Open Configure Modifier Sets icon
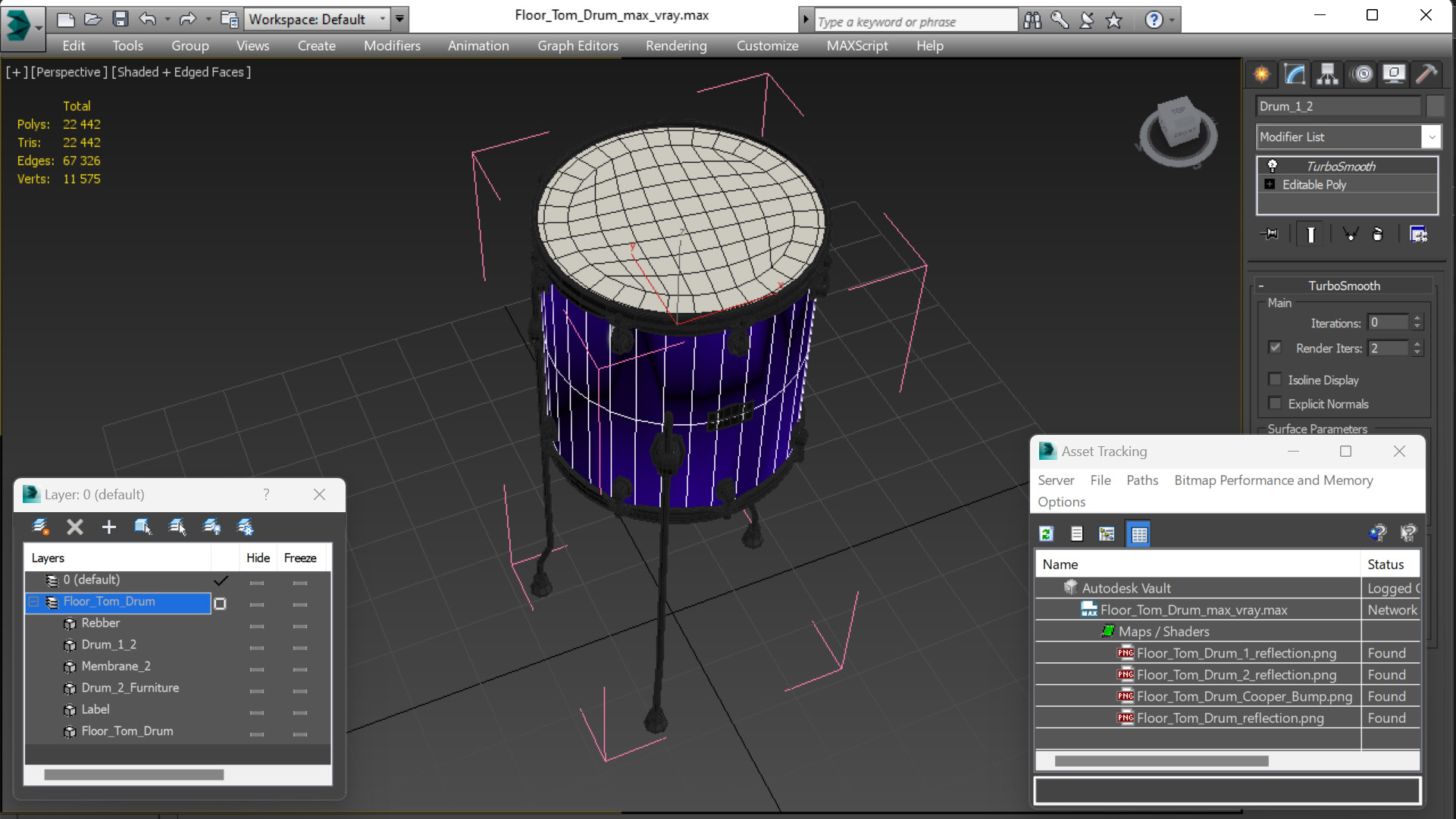1456x819 pixels. pos(1418,234)
